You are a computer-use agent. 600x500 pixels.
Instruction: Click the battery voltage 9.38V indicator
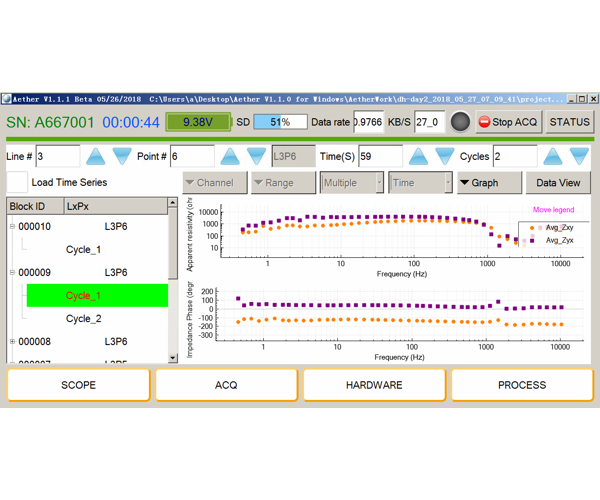pyautogui.click(x=198, y=122)
